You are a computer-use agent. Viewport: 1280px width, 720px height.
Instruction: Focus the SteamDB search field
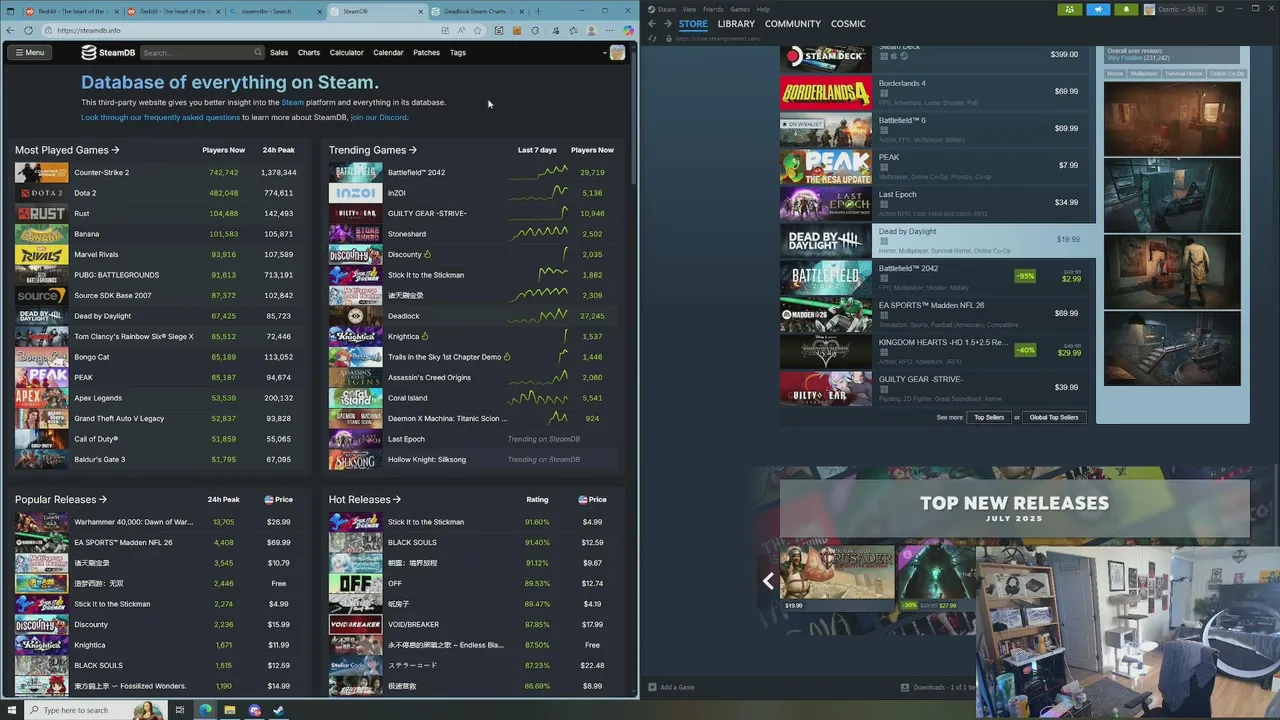point(200,52)
